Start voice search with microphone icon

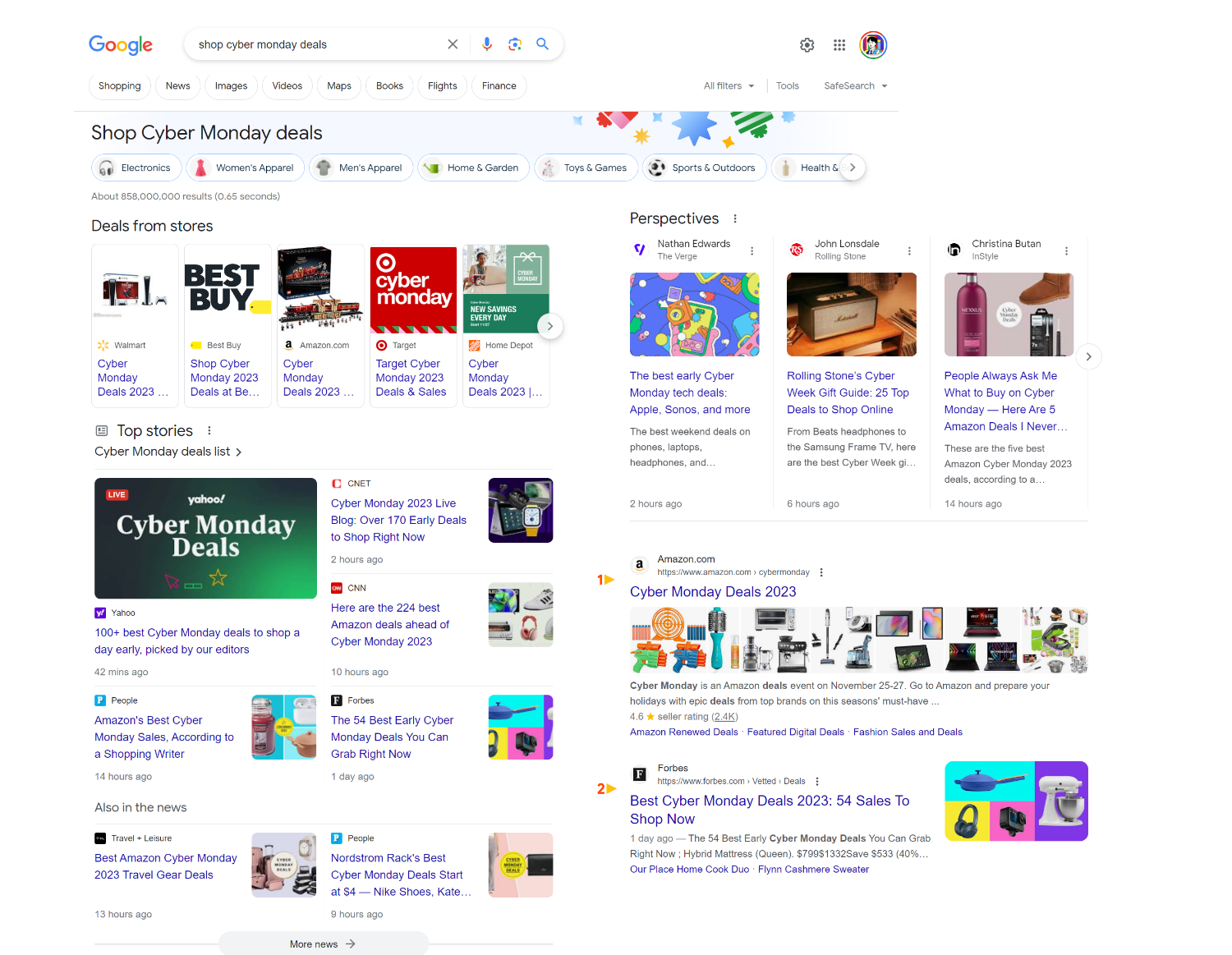click(487, 44)
